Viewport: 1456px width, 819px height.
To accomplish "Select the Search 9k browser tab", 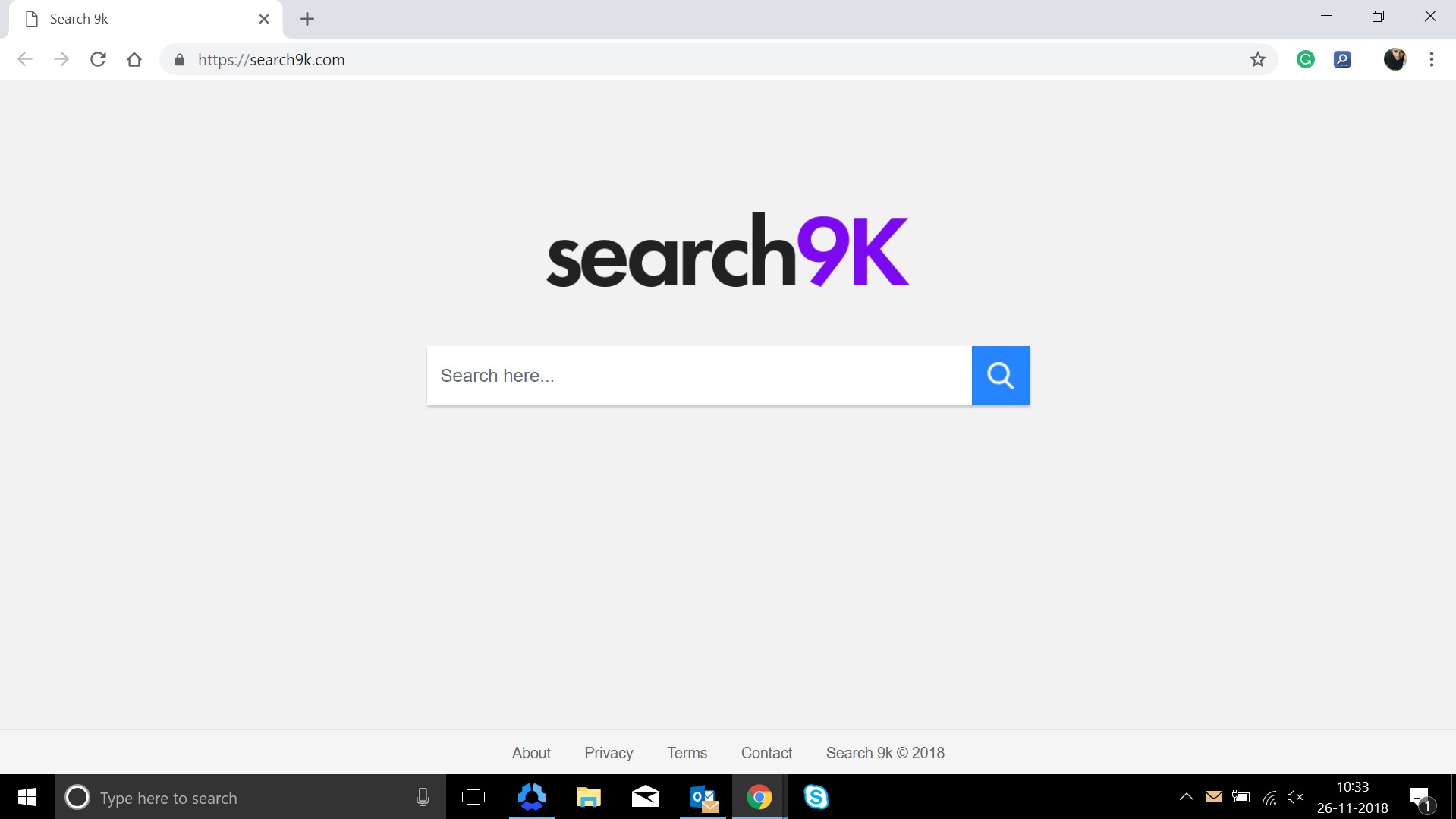I will pyautogui.click(x=129, y=18).
